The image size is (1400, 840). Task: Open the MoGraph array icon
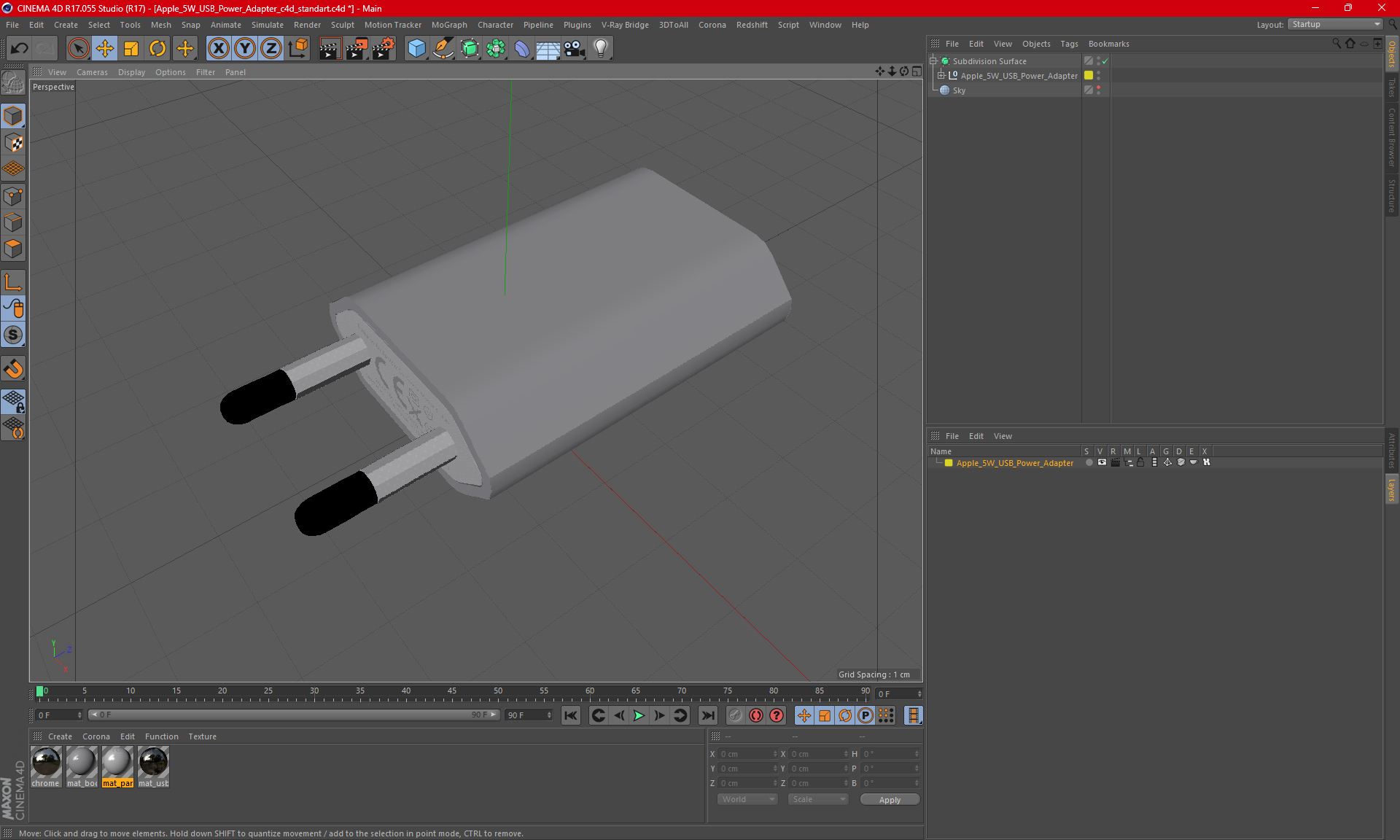click(496, 49)
